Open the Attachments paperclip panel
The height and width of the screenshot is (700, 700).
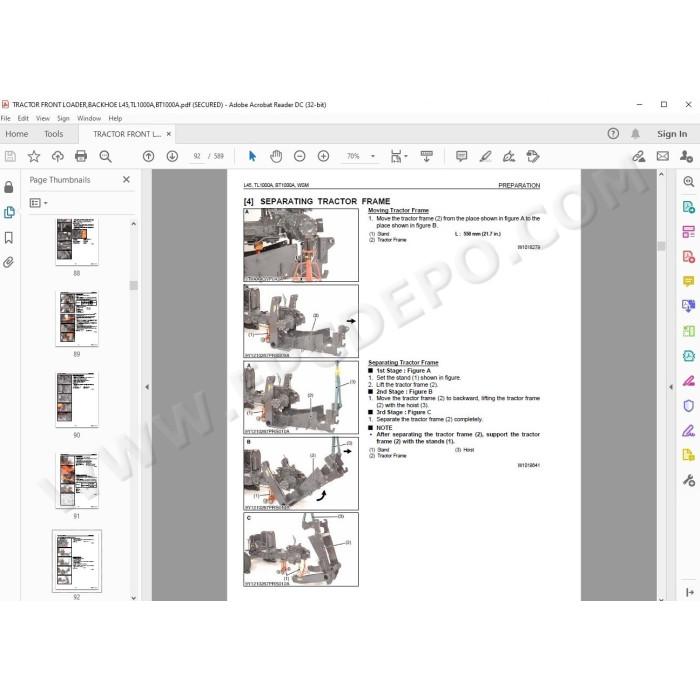[8, 262]
